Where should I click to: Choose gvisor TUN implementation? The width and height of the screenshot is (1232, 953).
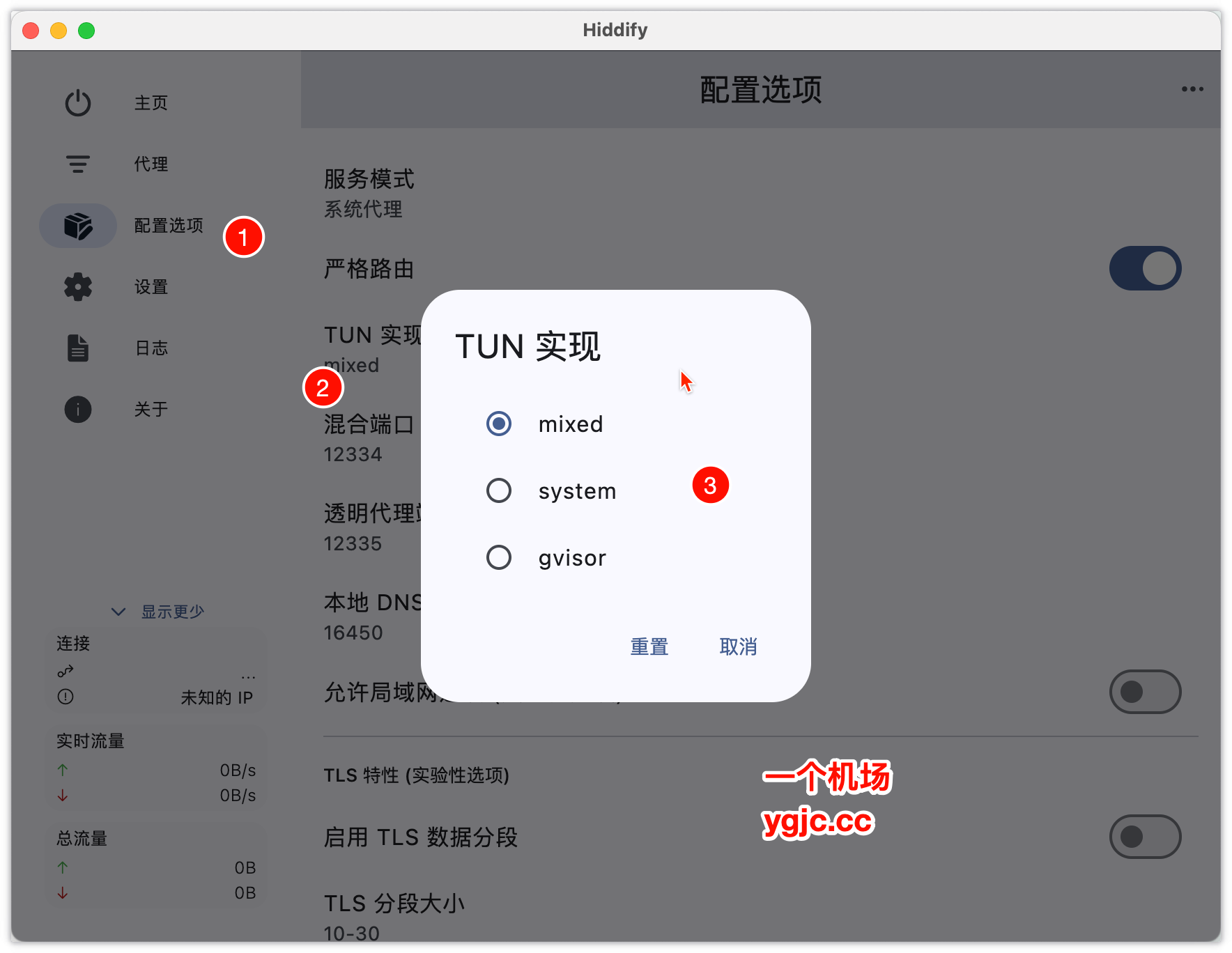(x=498, y=557)
